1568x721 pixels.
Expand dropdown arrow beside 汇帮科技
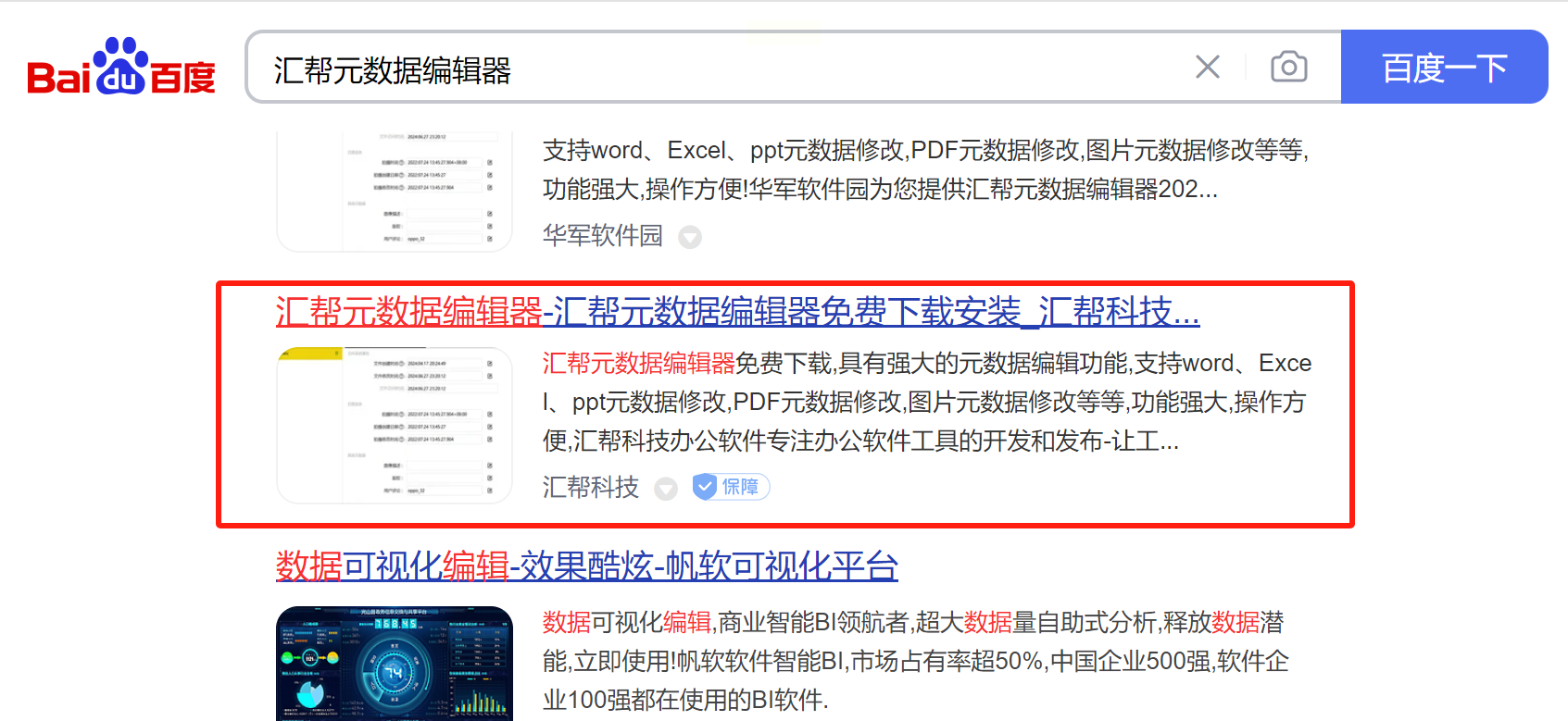click(666, 489)
